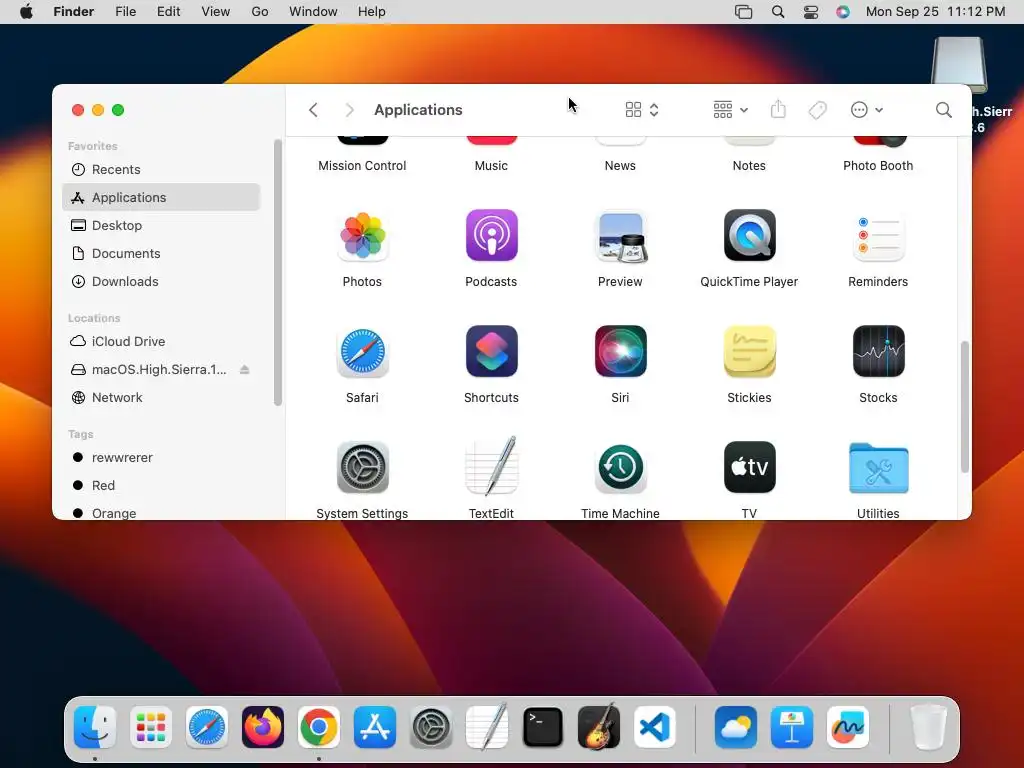Screen dimensions: 1024x768
Task: Select Safari in the Applications folder
Action: (362, 352)
